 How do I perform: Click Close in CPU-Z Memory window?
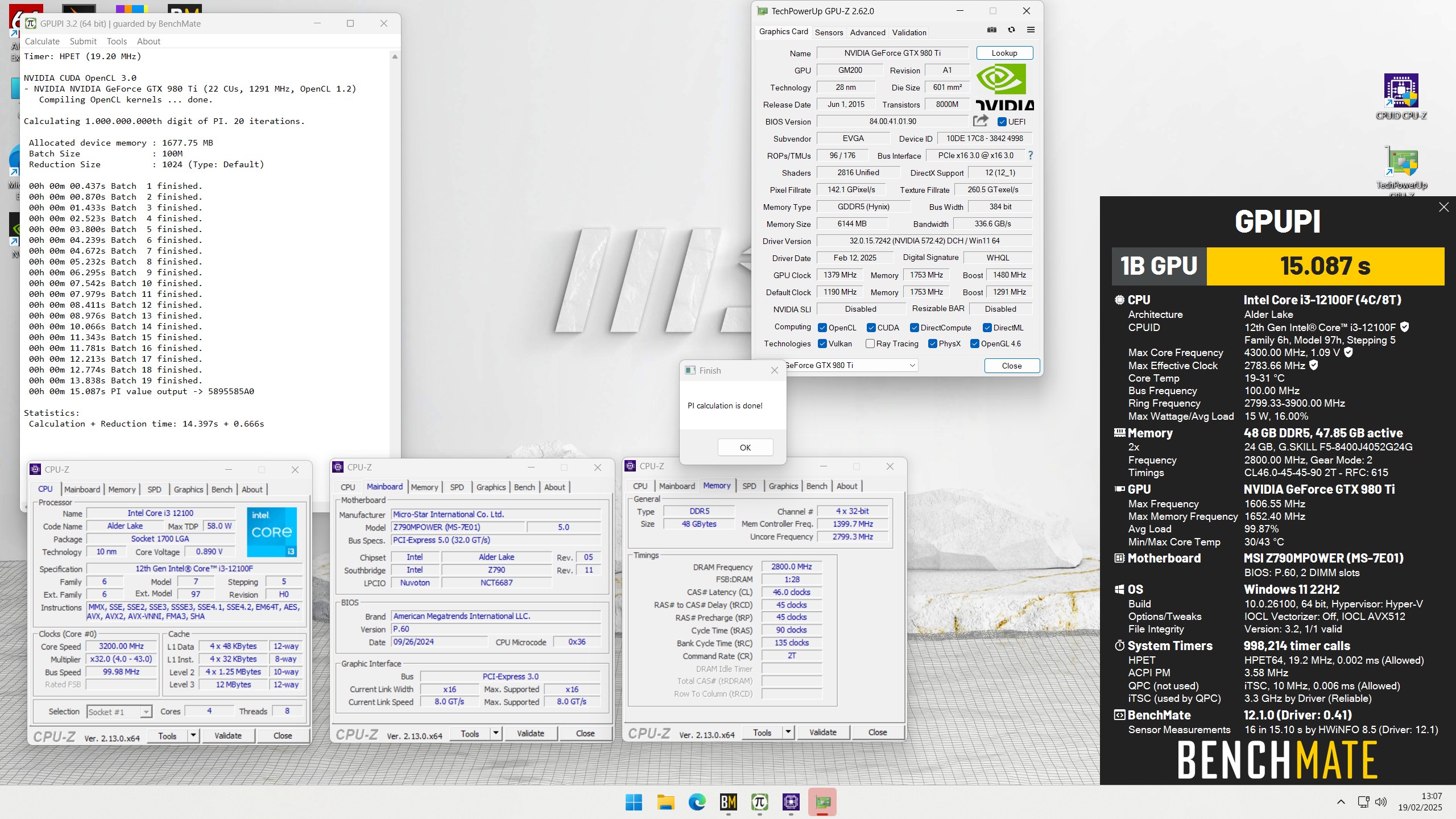(877, 732)
